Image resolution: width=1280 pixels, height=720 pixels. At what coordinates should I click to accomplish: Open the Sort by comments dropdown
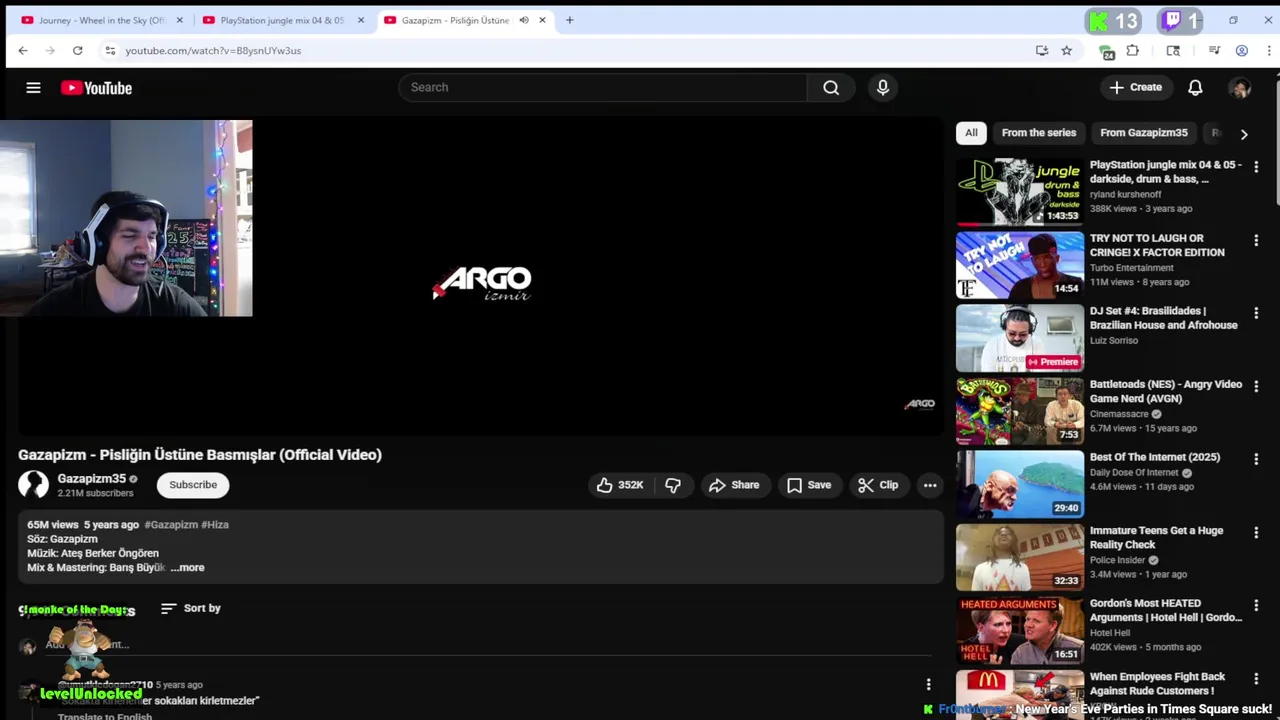pyautogui.click(x=191, y=608)
